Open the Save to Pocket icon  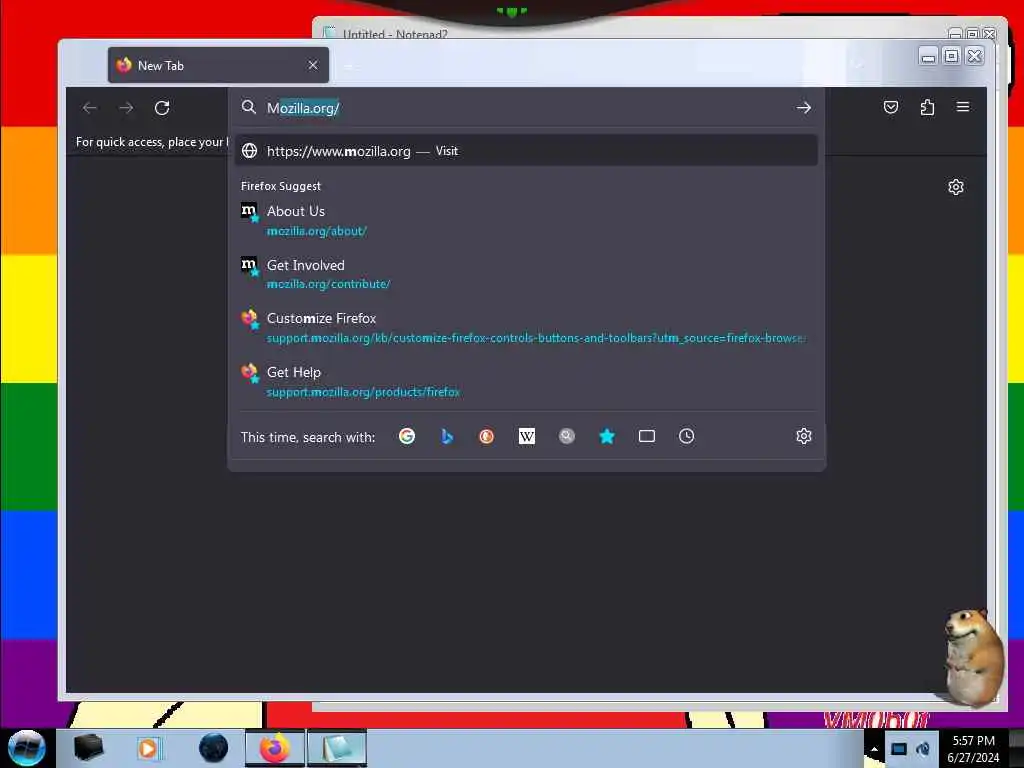click(891, 107)
